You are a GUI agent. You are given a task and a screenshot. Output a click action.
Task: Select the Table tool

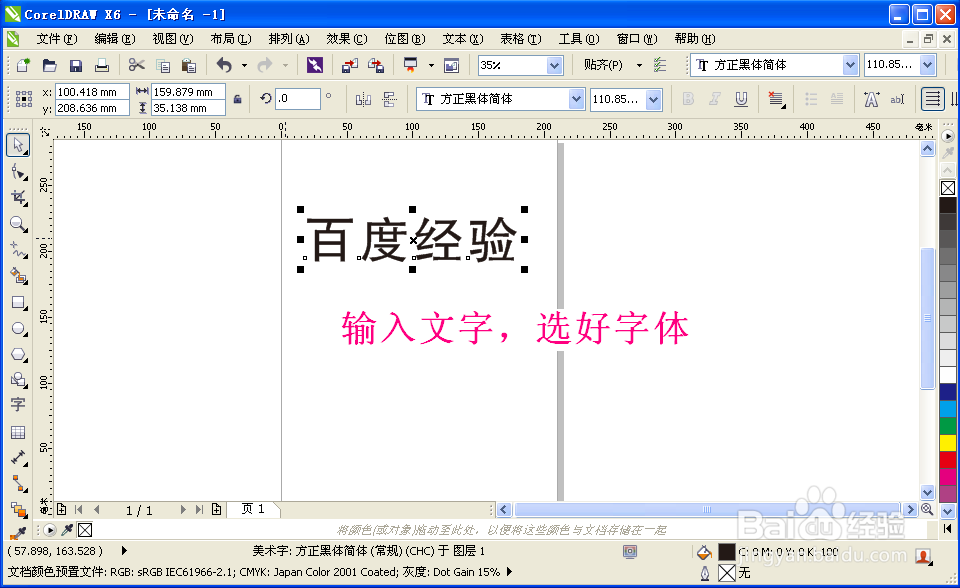[18, 432]
